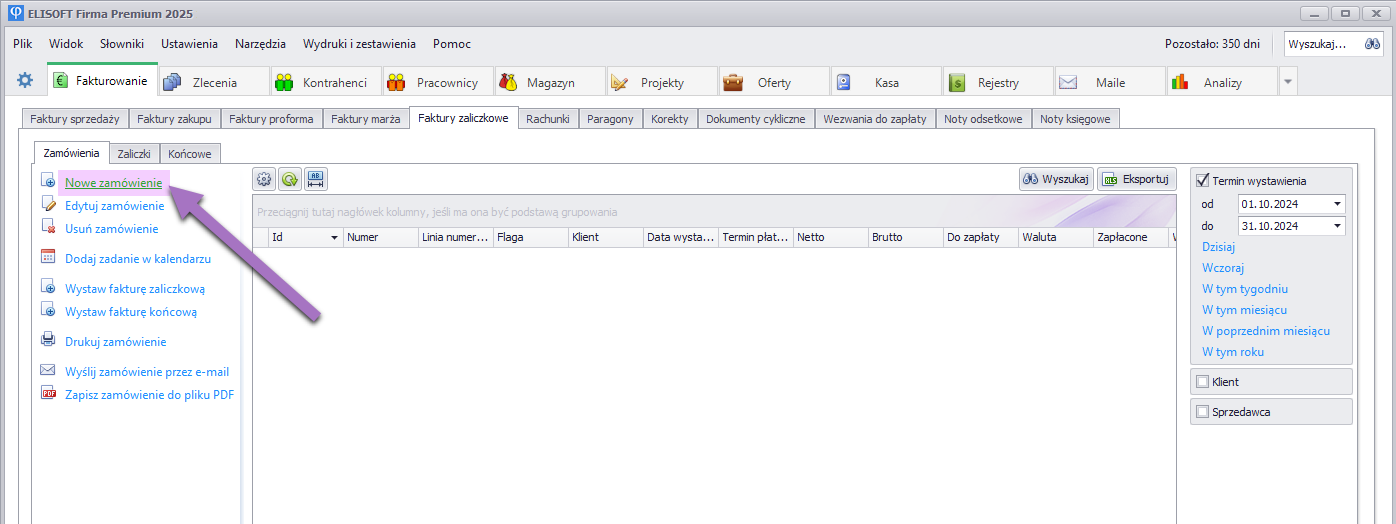Image resolution: width=1396 pixels, height=524 pixels.
Task: Enable the Sprzedawca filter checkbox
Action: 1203,412
